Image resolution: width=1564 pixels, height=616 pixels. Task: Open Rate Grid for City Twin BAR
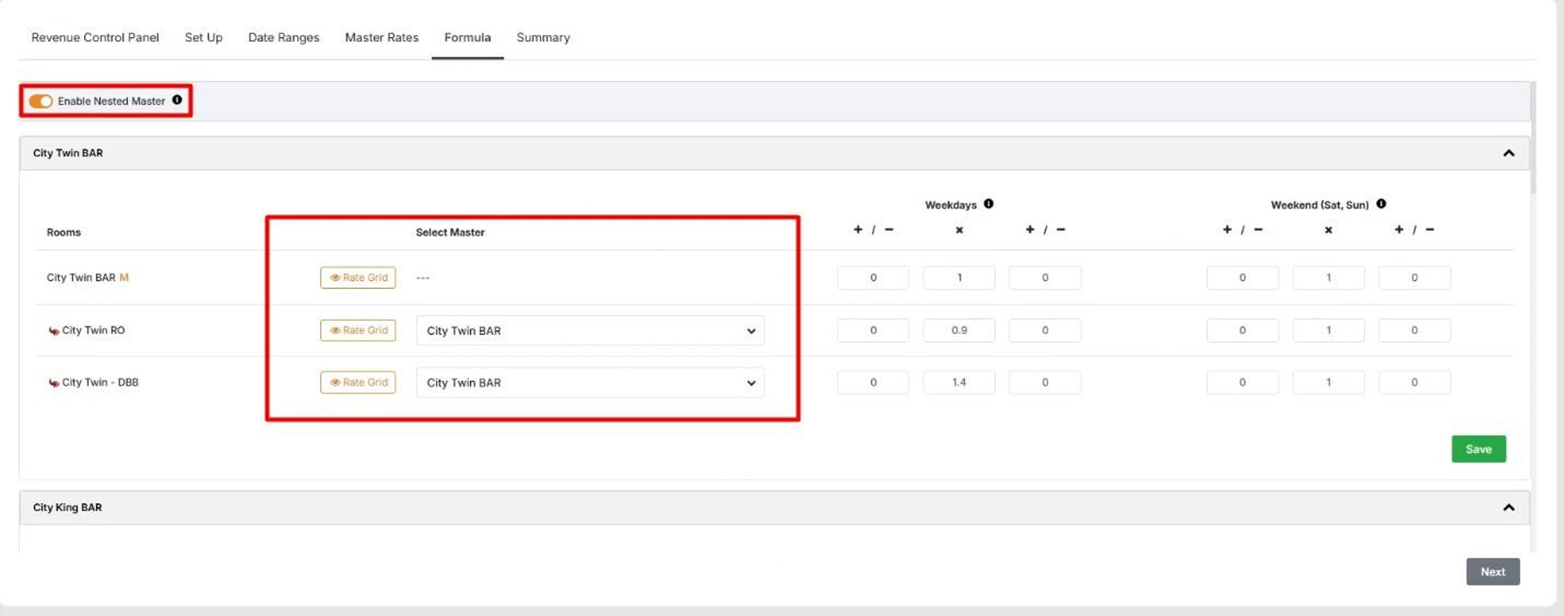(x=358, y=278)
